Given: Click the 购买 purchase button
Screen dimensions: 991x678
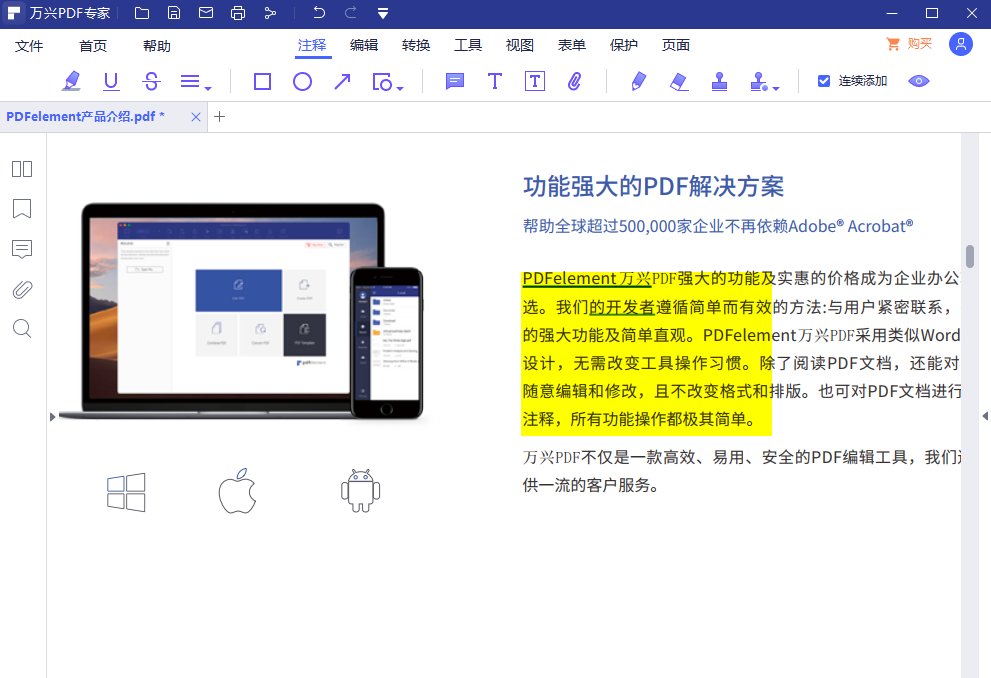Looking at the screenshot, I should coord(909,44).
